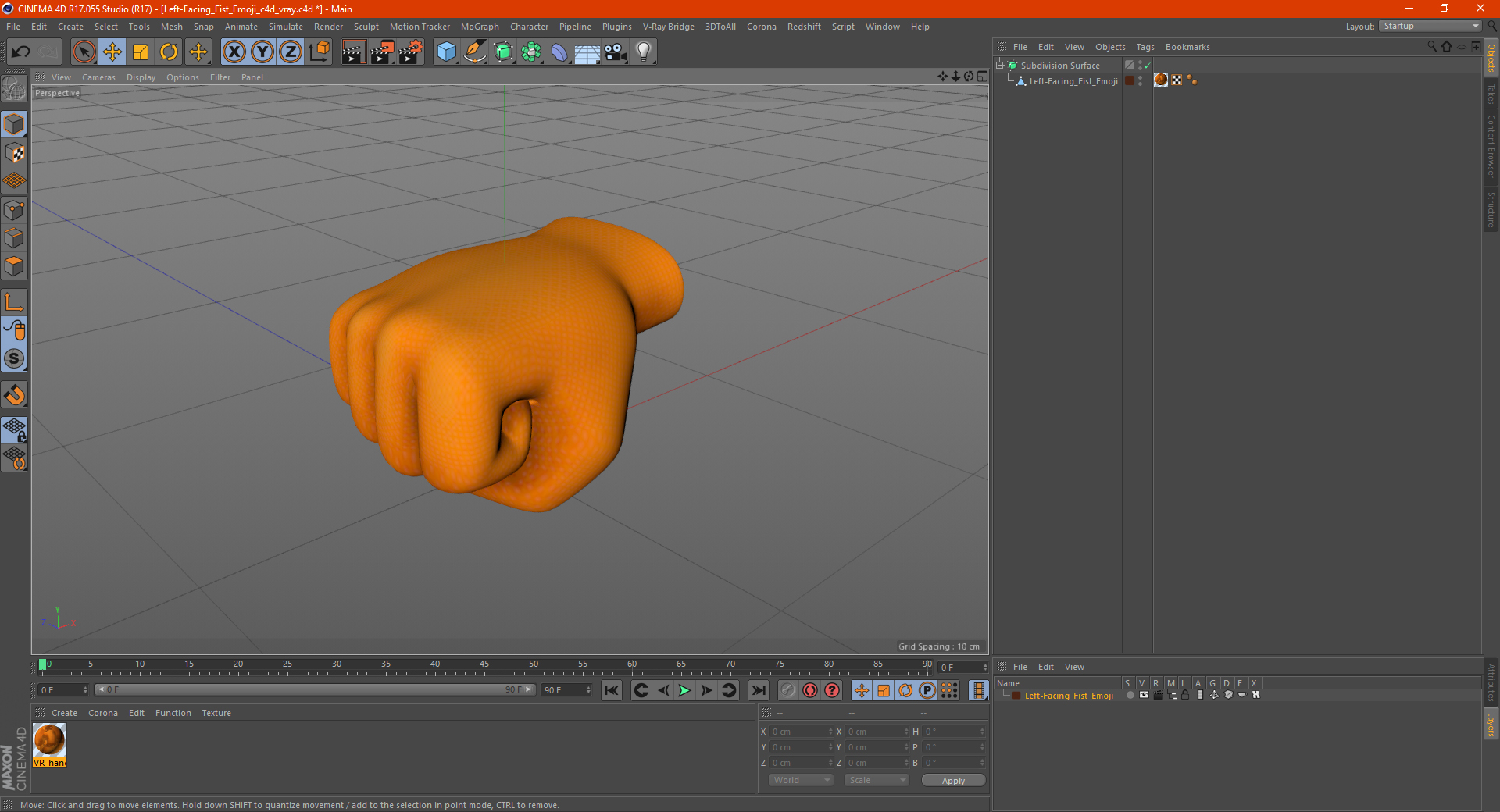Toggle layer visibility eye for Left-Facing_Fist_Emoji

(1144, 695)
